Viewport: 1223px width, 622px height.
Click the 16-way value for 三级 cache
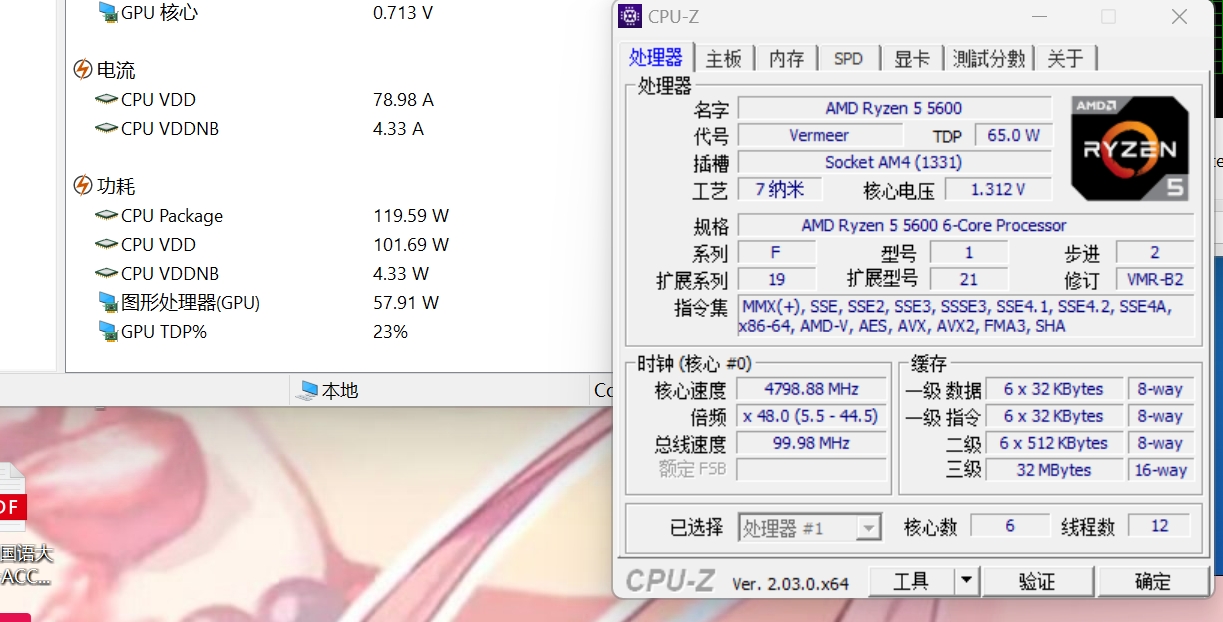[1160, 470]
